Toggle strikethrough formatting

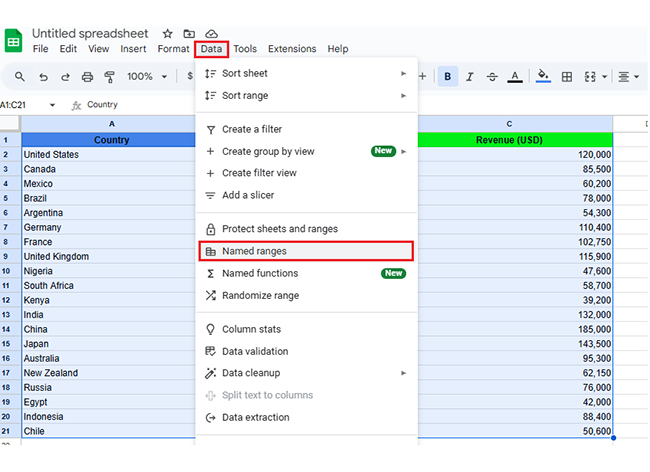click(x=491, y=77)
